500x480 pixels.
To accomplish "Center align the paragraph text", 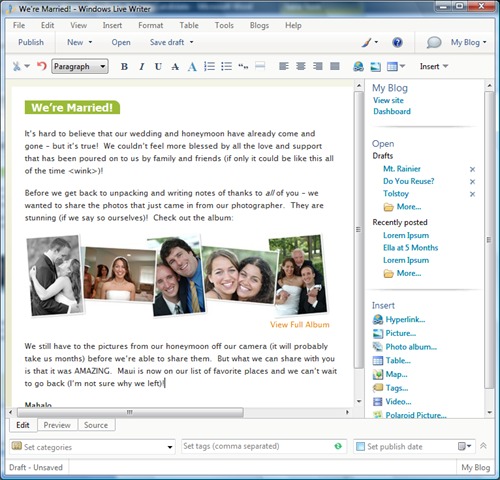I will click(x=301, y=66).
